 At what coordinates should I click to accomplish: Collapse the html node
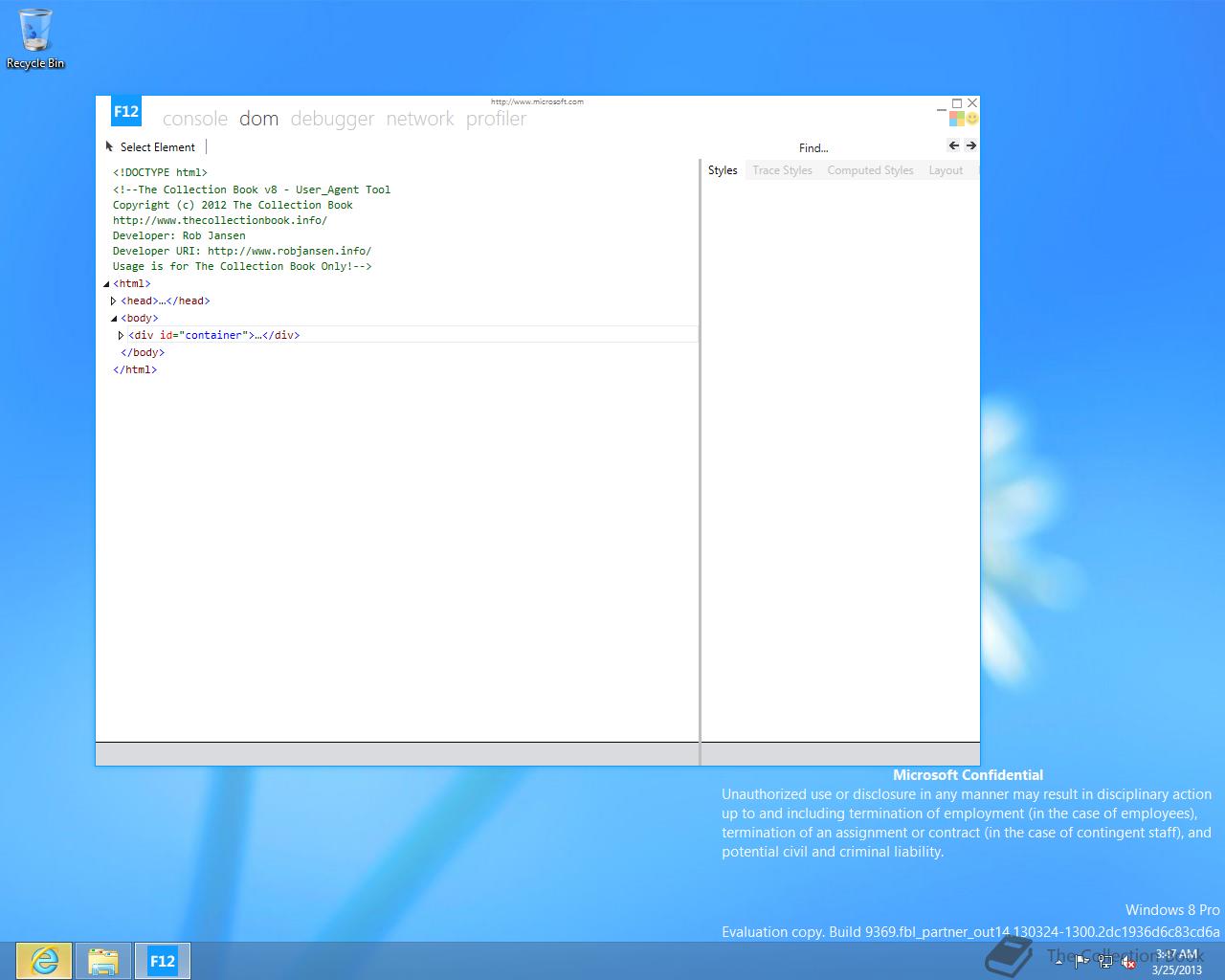pyautogui.click(x=106, y=284)
